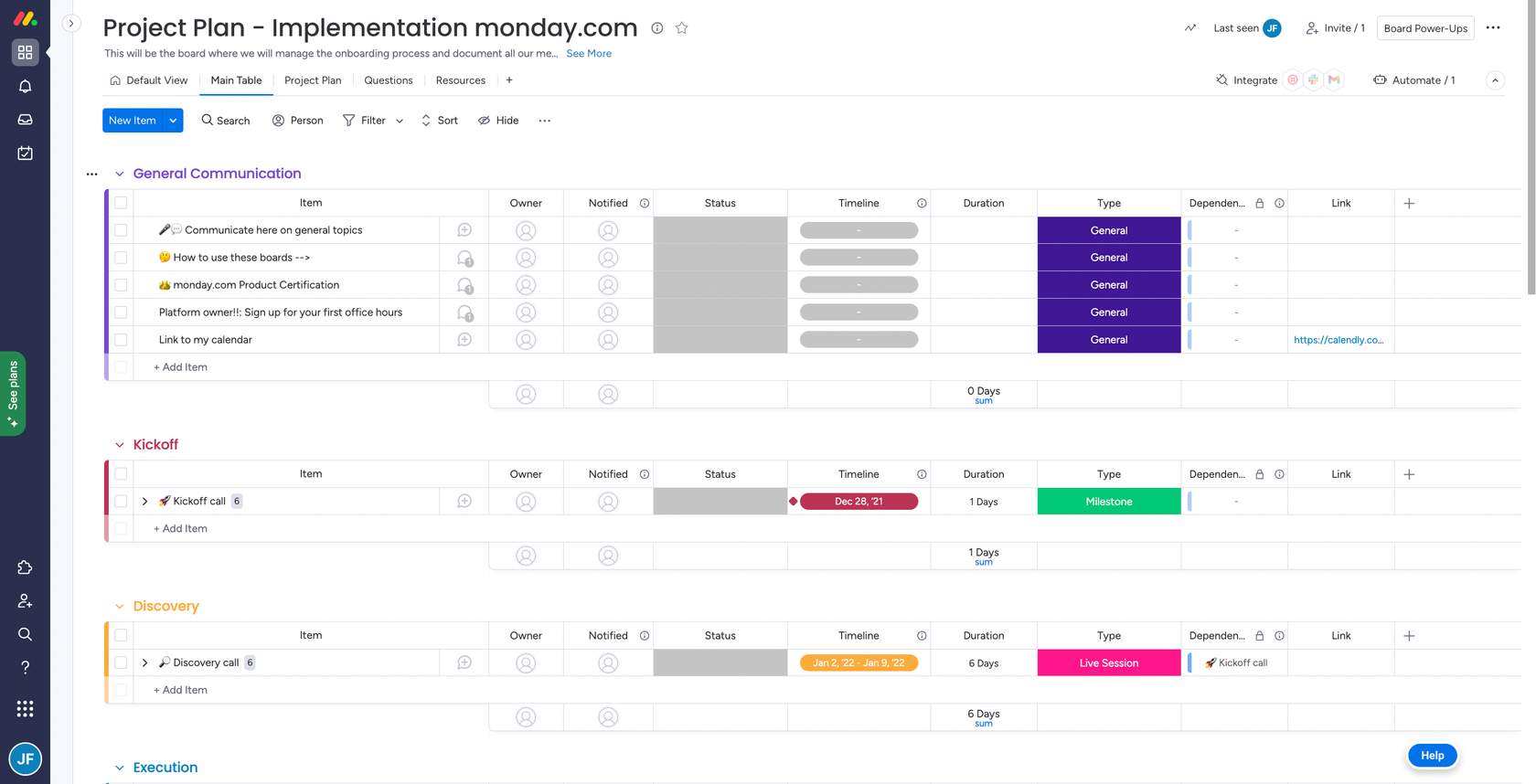Screen dimensions: 1536x784
Task: Open Board Power-Ups button
Action: (1425, 28)
